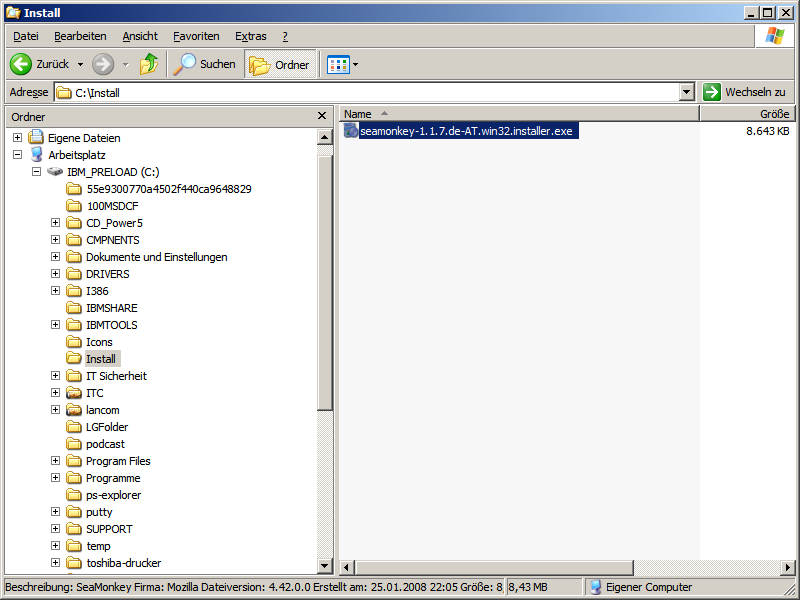
Task: Expand the DRIVERS folder node
Action: click(x=55, y=274)
